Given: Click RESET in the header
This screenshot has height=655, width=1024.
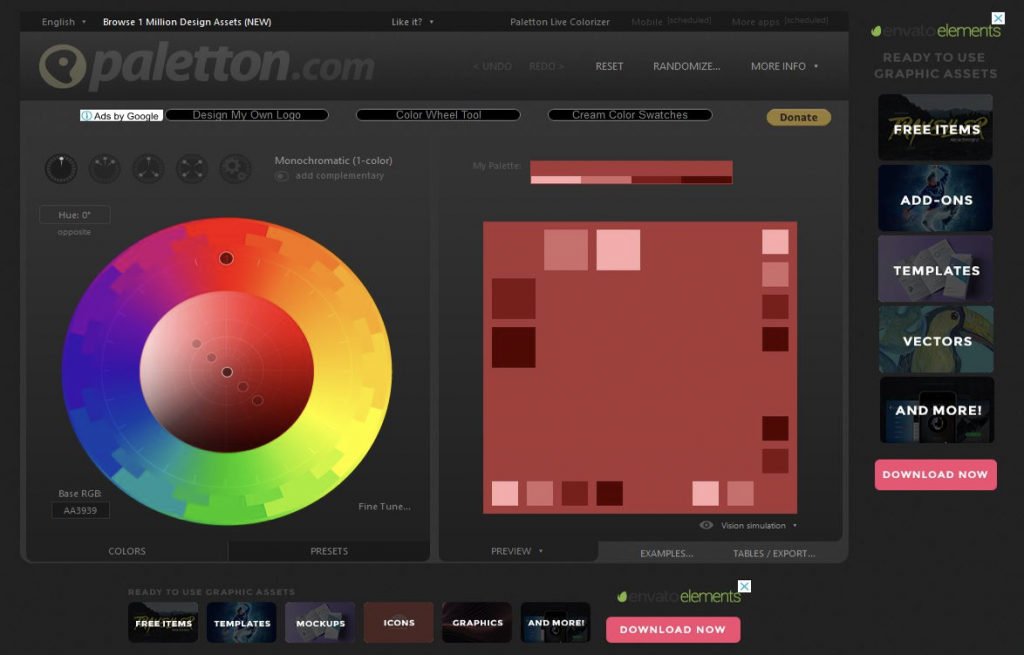Looking at the screenshot, I should pyautogui.click(x=609, y=66).
